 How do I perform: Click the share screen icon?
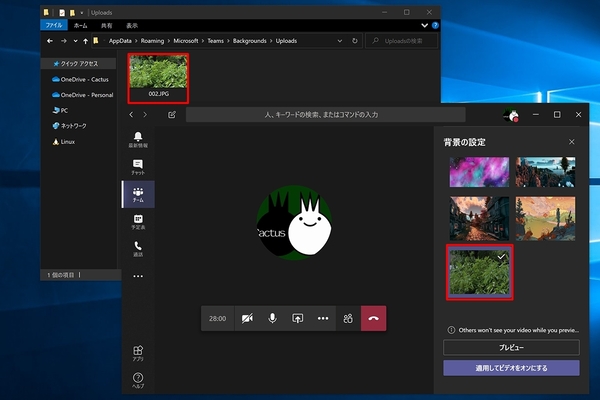tap(297, 318)
